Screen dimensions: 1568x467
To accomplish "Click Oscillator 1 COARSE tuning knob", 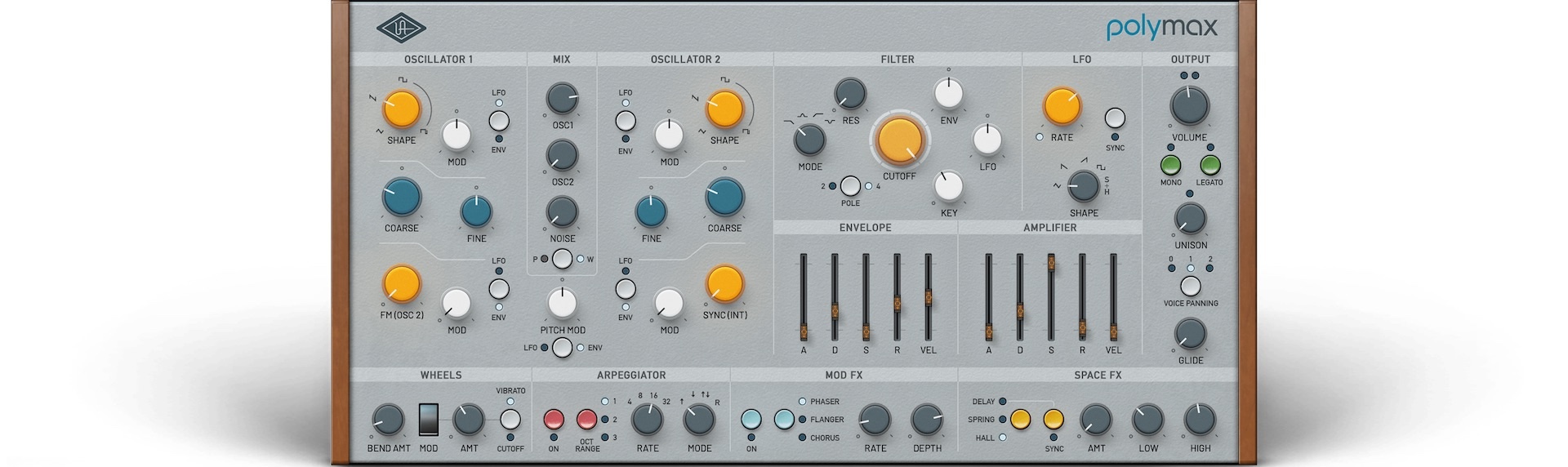I will point(402,197).
